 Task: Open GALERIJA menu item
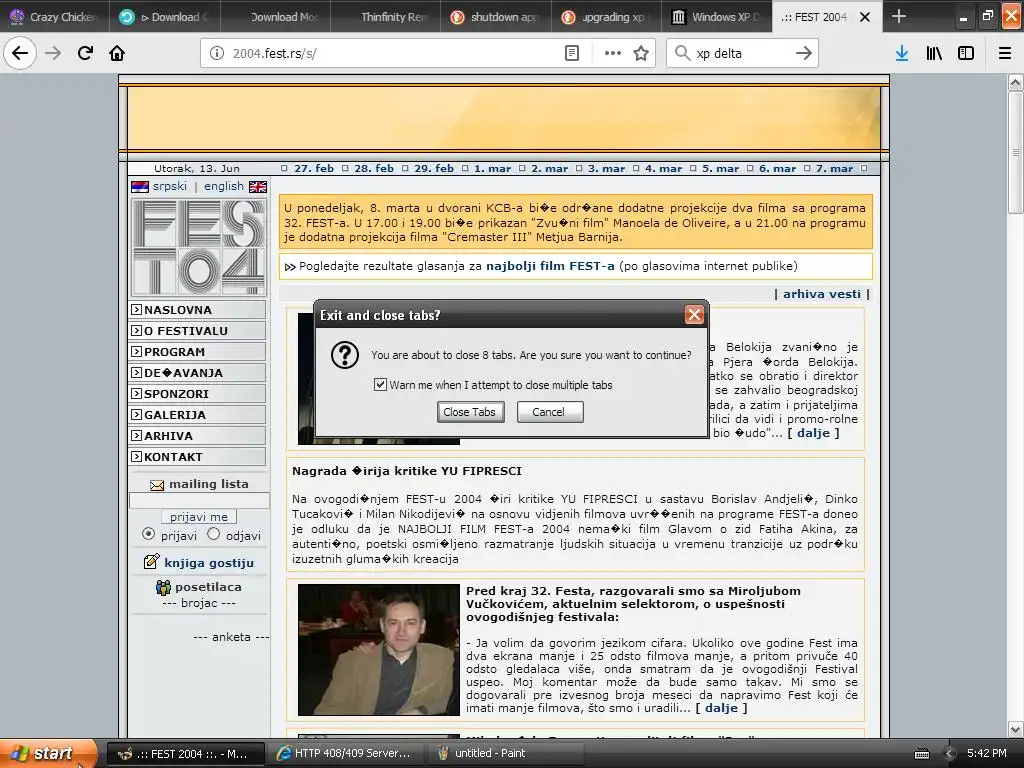197,415
